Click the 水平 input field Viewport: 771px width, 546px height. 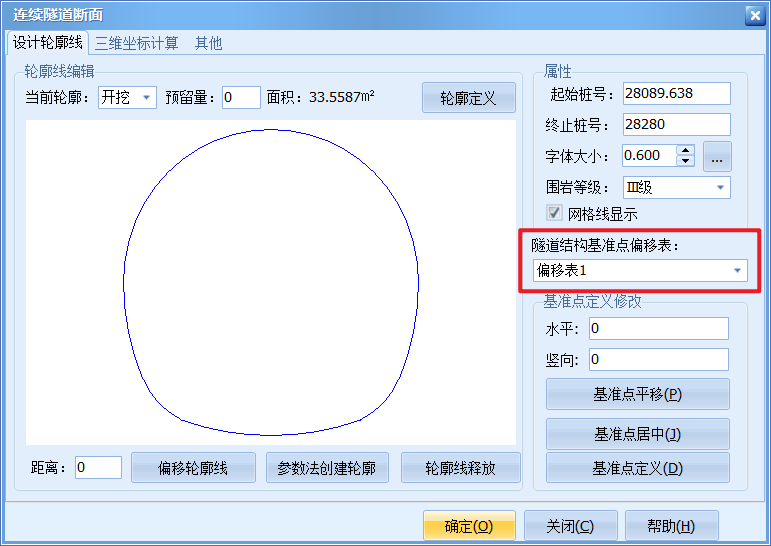click(x=659, y=329)
